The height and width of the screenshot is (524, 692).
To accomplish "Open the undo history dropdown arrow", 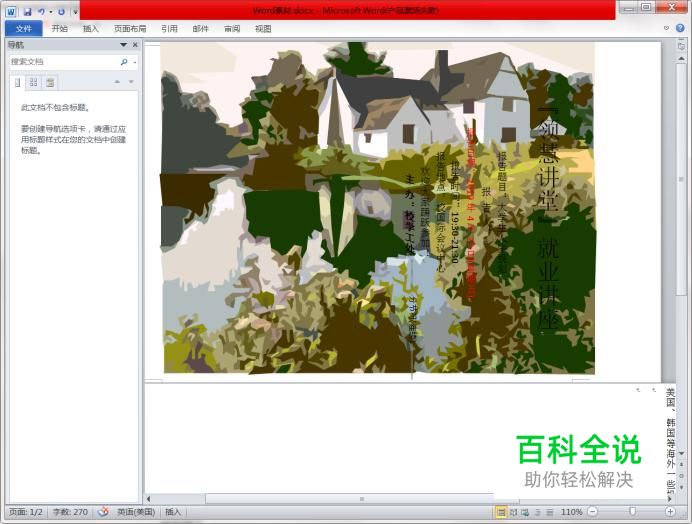I will pos(50,12).
